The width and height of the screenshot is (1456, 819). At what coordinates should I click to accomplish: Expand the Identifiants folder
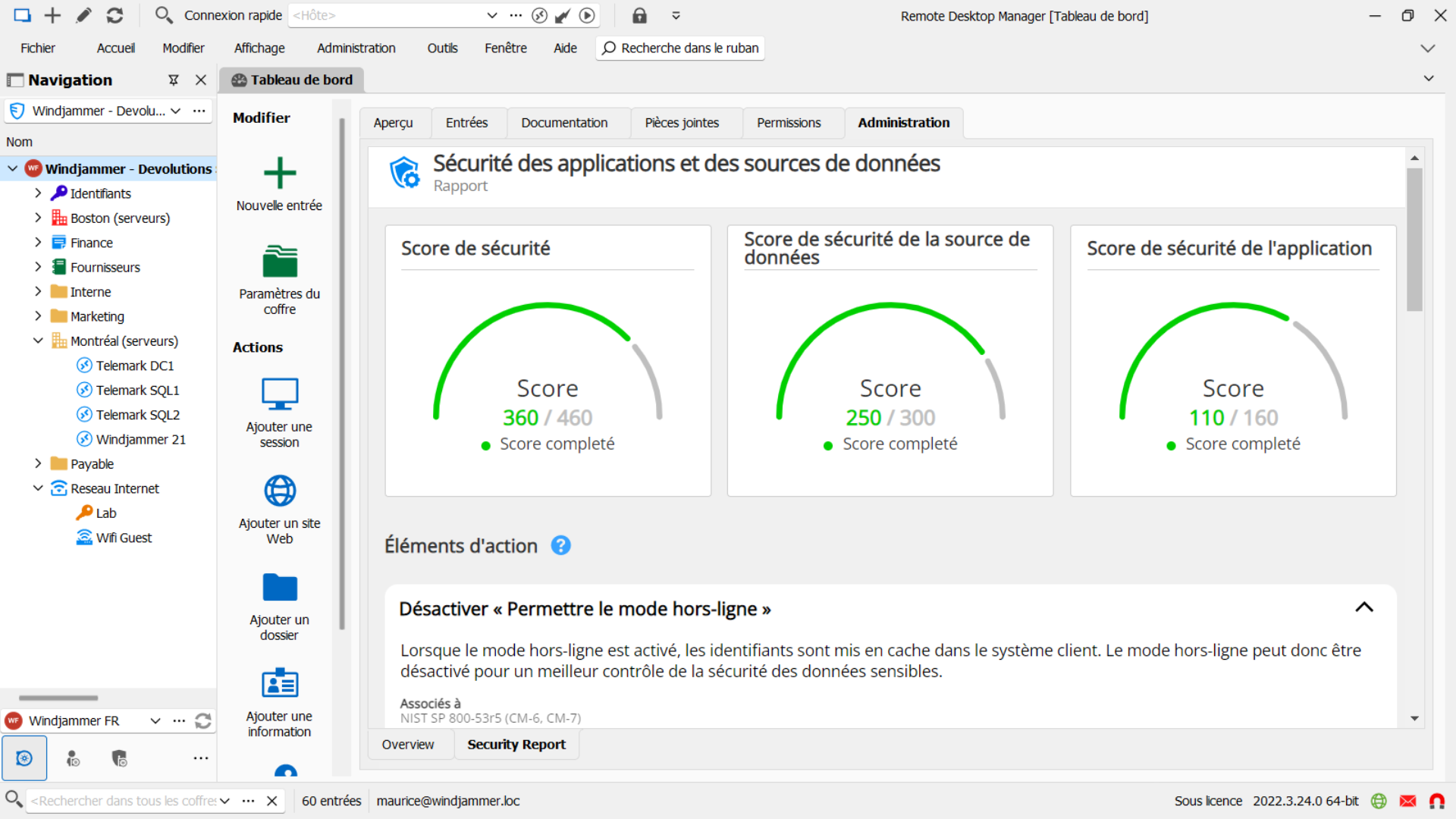[x=39, y=193]
